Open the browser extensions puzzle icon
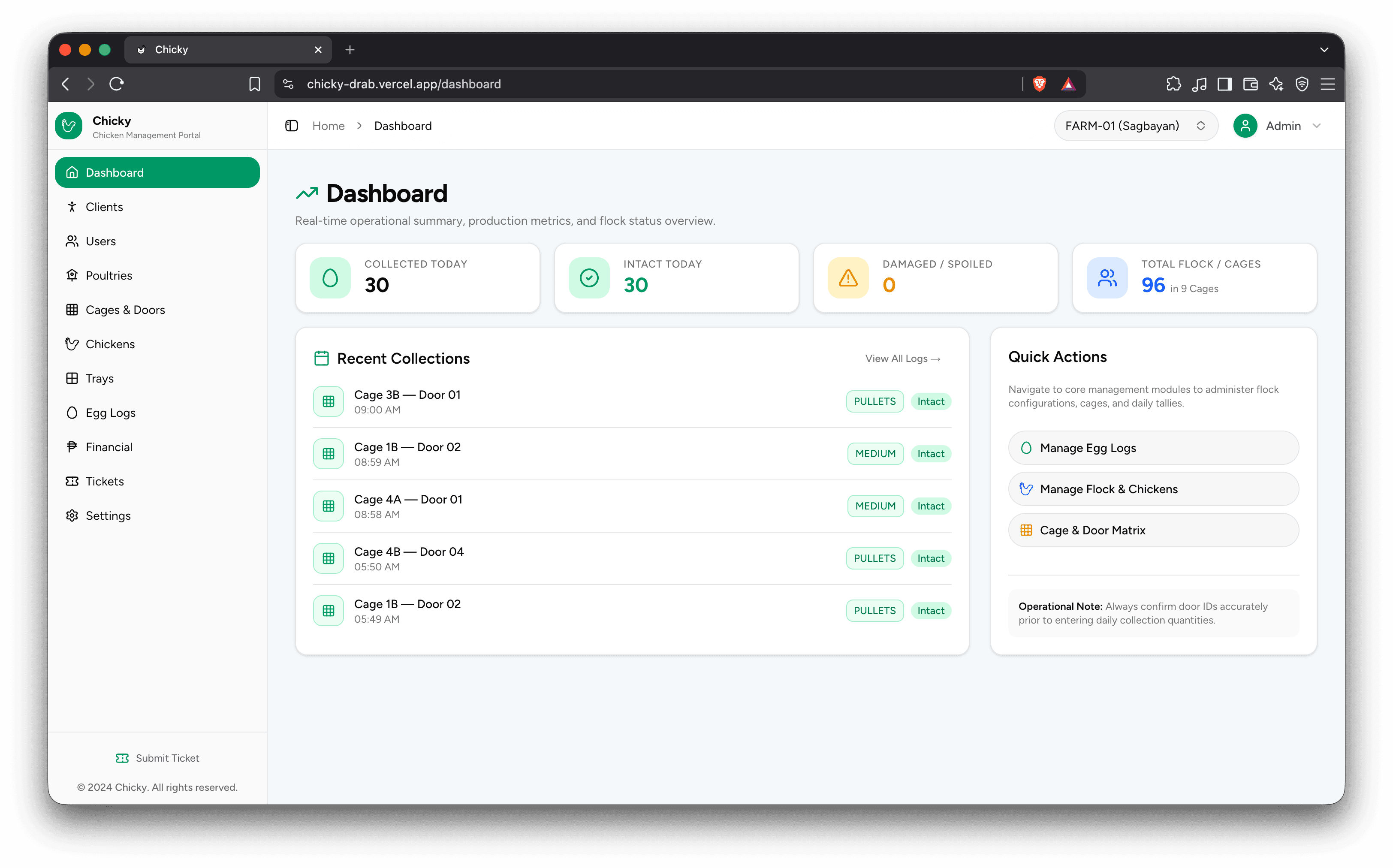The height and width of the screenshot is (868, 1393). 1173,84
